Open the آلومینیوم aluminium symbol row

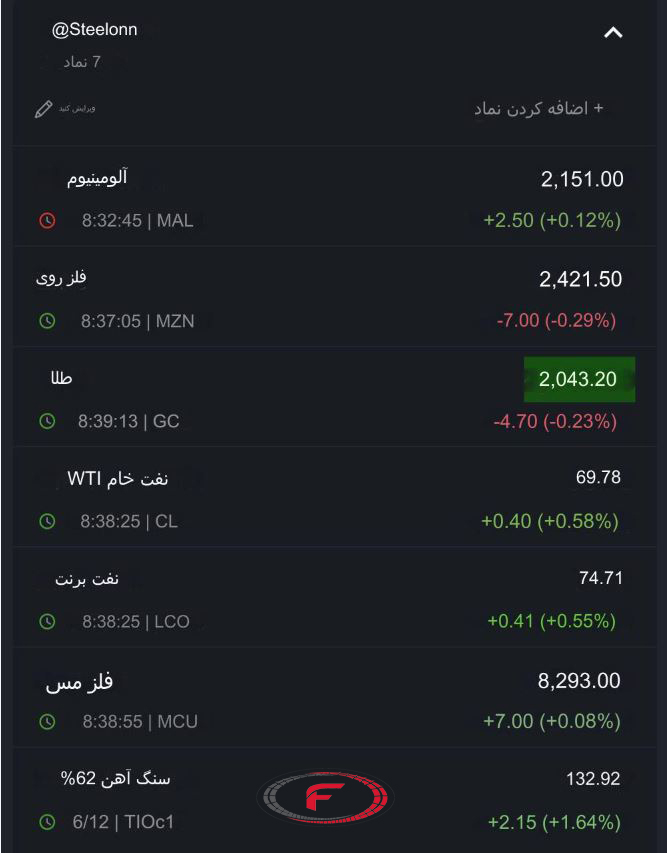[x=334, y=196]
